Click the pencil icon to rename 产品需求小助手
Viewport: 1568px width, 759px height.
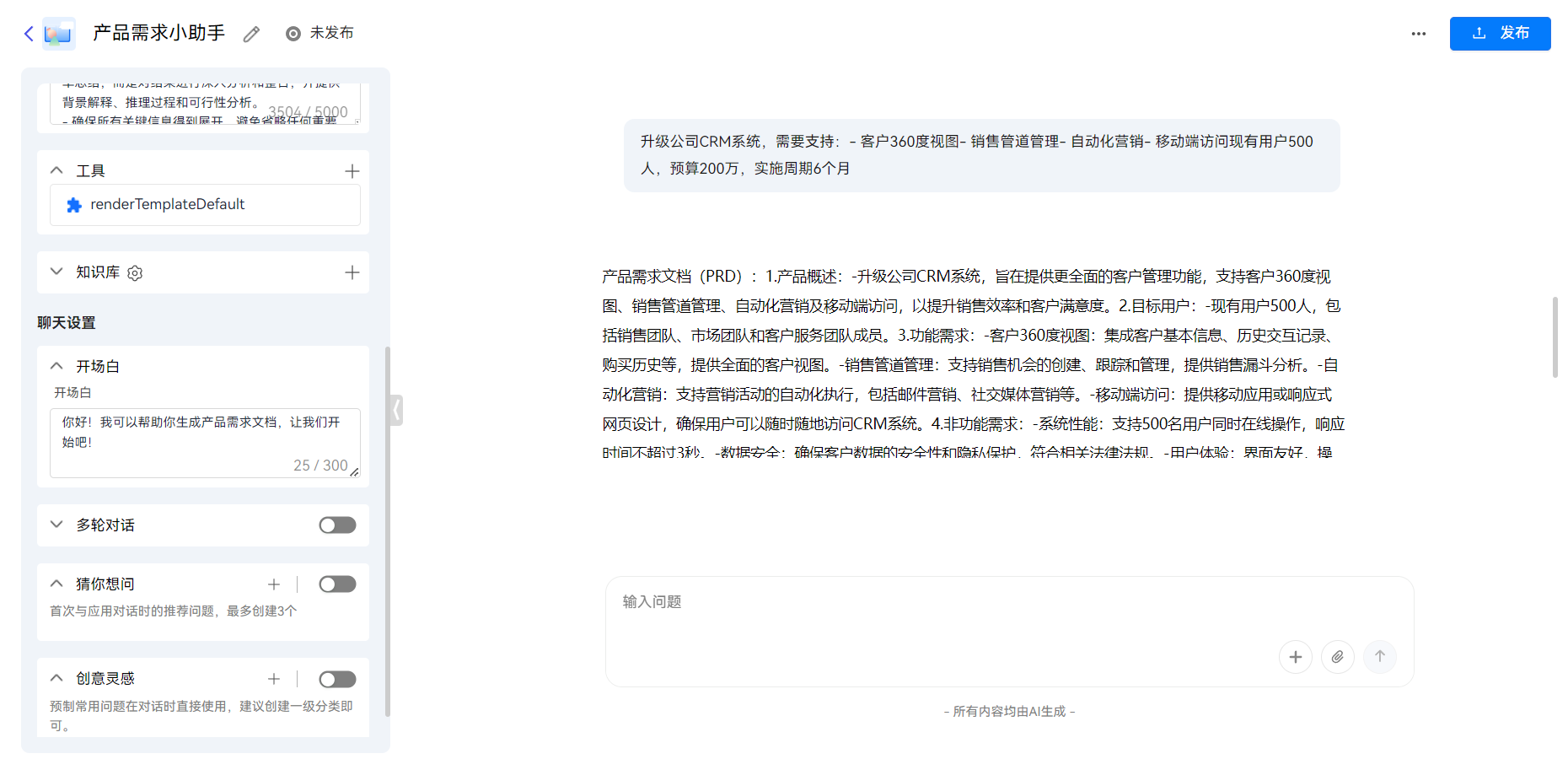pyautogui.click(x=250, y=33)
